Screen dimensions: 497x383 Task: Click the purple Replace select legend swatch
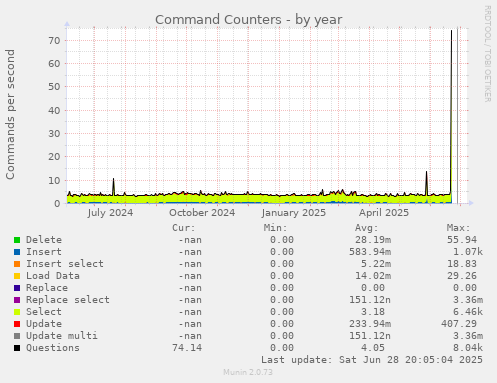(17, 300)
